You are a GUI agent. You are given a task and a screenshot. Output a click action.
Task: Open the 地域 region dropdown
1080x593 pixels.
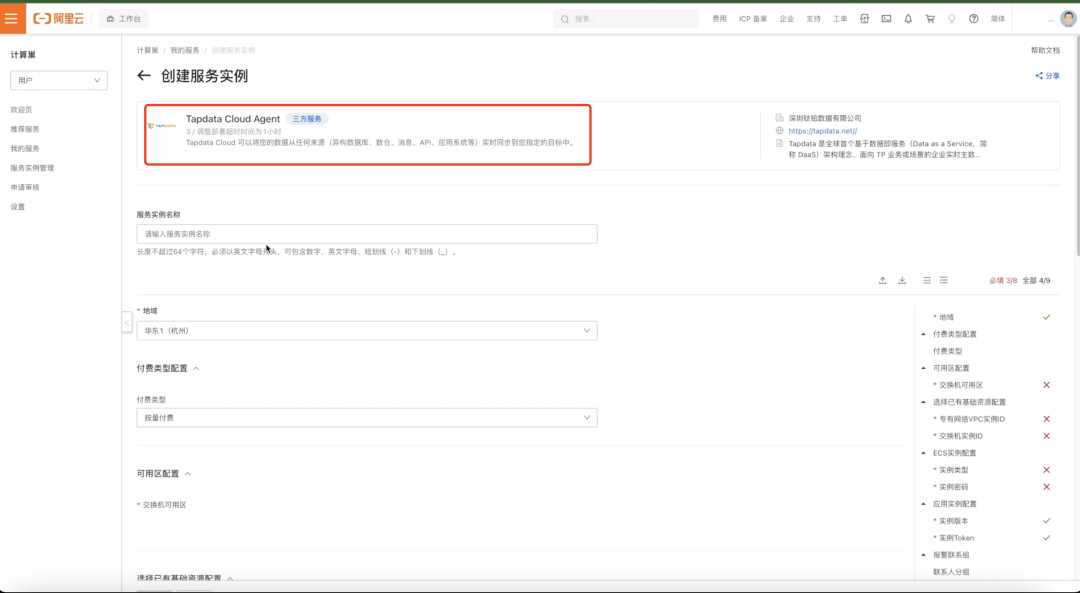point(366,331)
